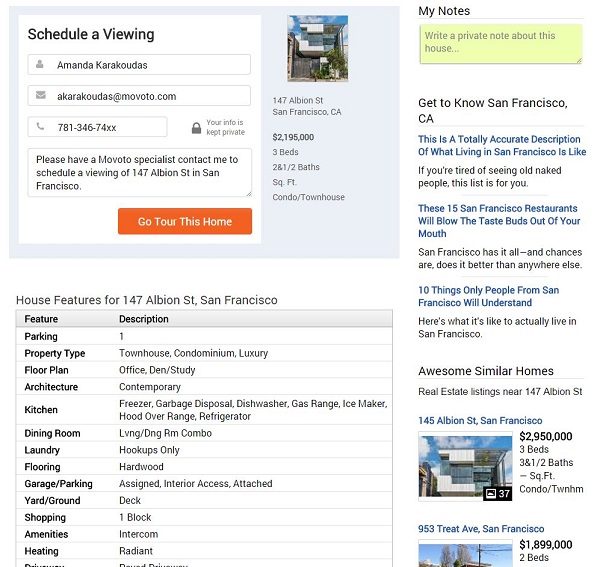Click the Go Tour This Home button
Screen dimensions: 600x567
(185, 221)
